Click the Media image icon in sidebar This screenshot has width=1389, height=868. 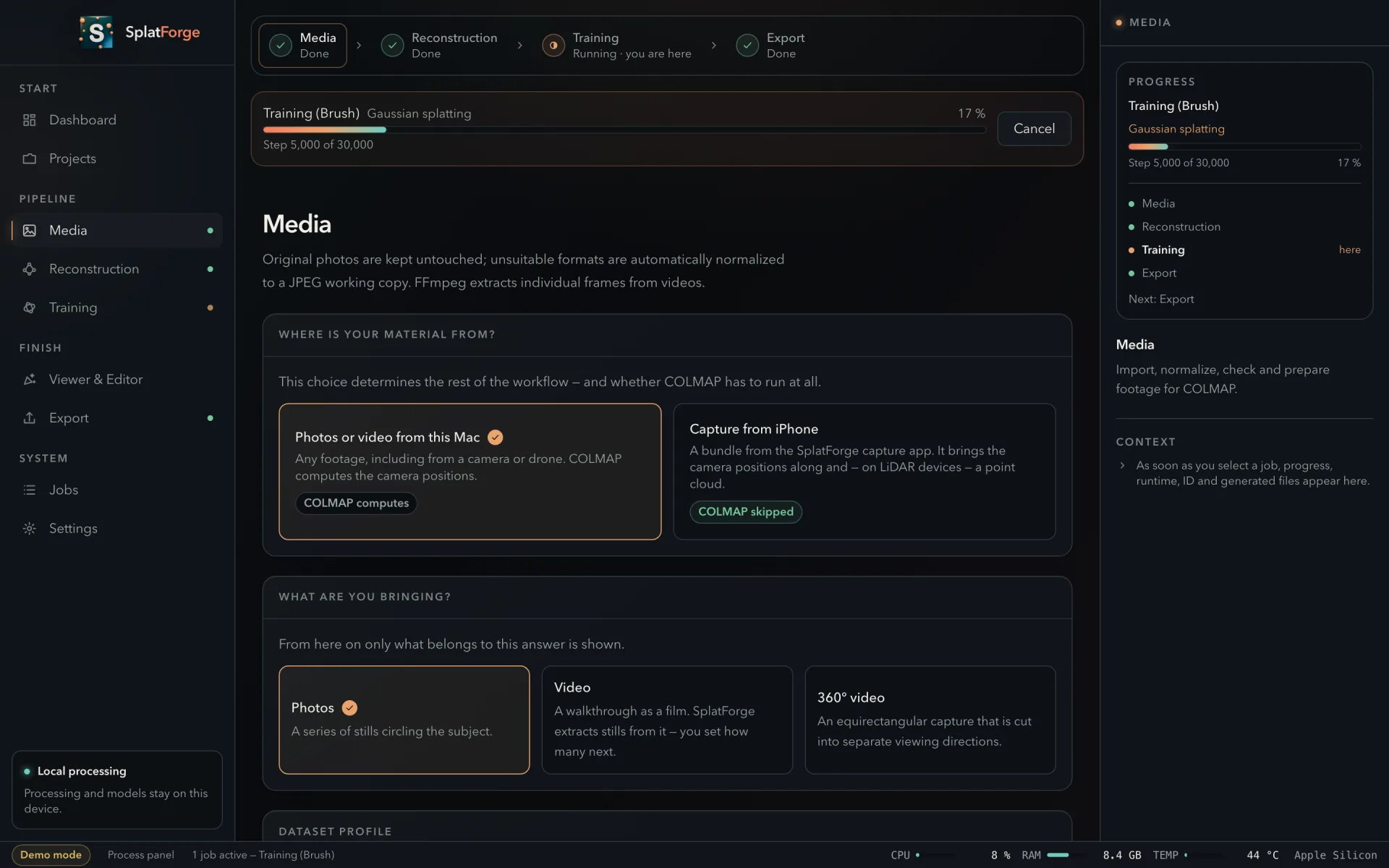coord(29,230)
